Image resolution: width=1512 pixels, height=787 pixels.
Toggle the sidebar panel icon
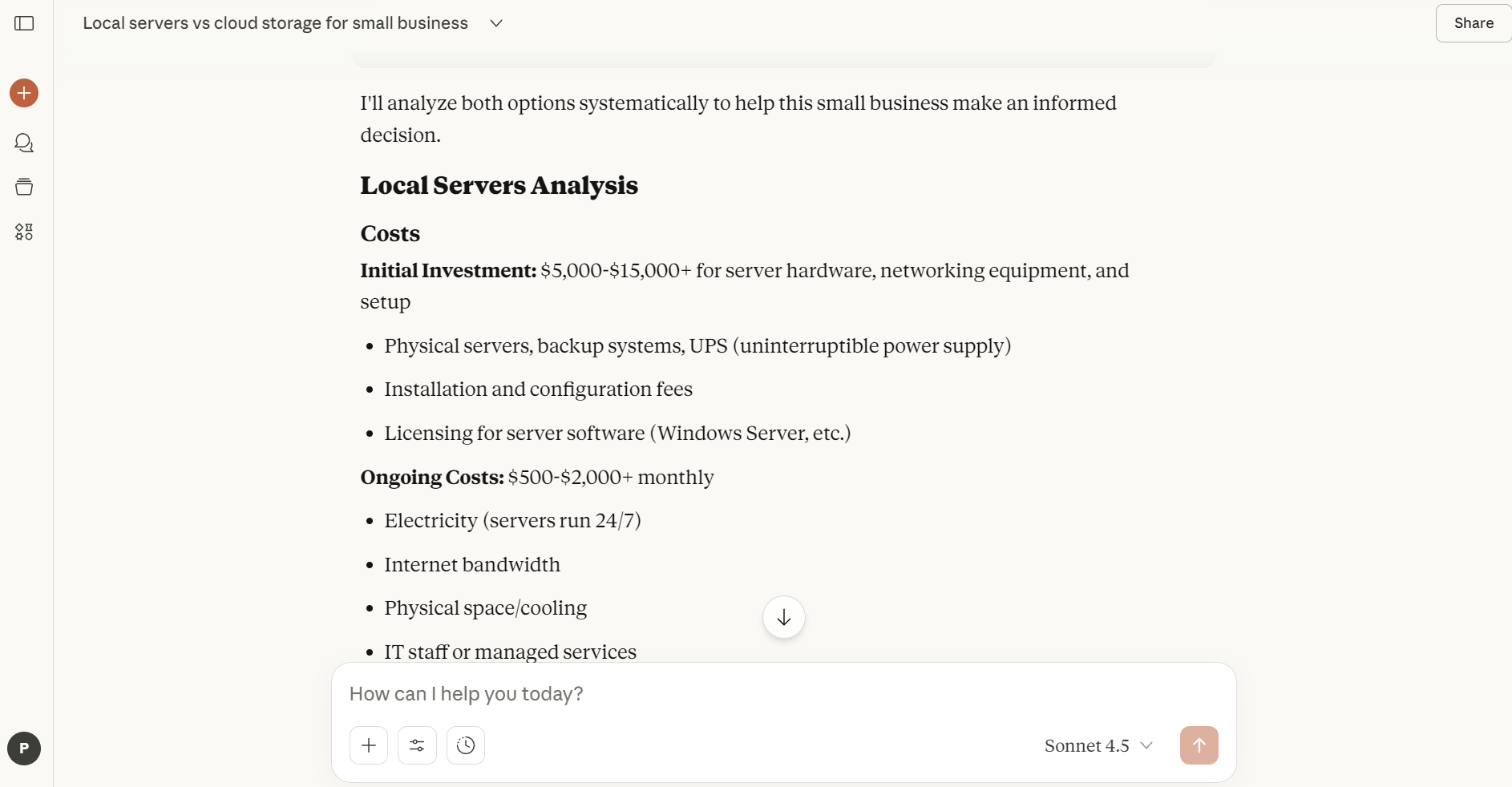(x=24, y=23)
